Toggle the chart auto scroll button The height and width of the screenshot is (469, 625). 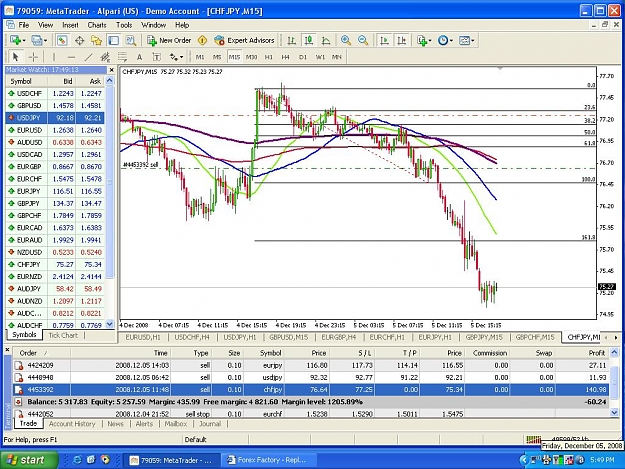coord(385,40)
